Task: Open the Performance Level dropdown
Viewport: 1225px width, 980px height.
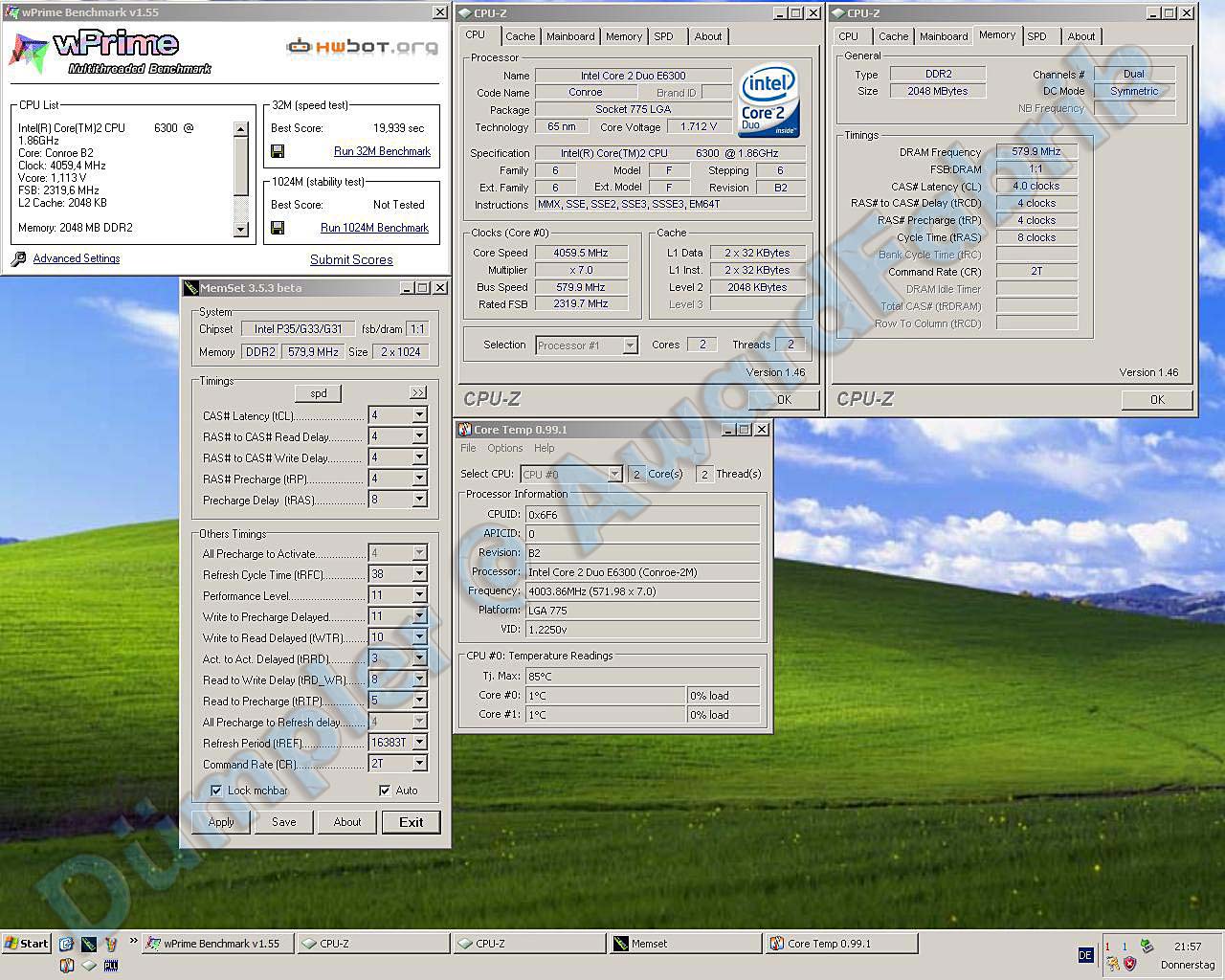Action: pos(419,595)
